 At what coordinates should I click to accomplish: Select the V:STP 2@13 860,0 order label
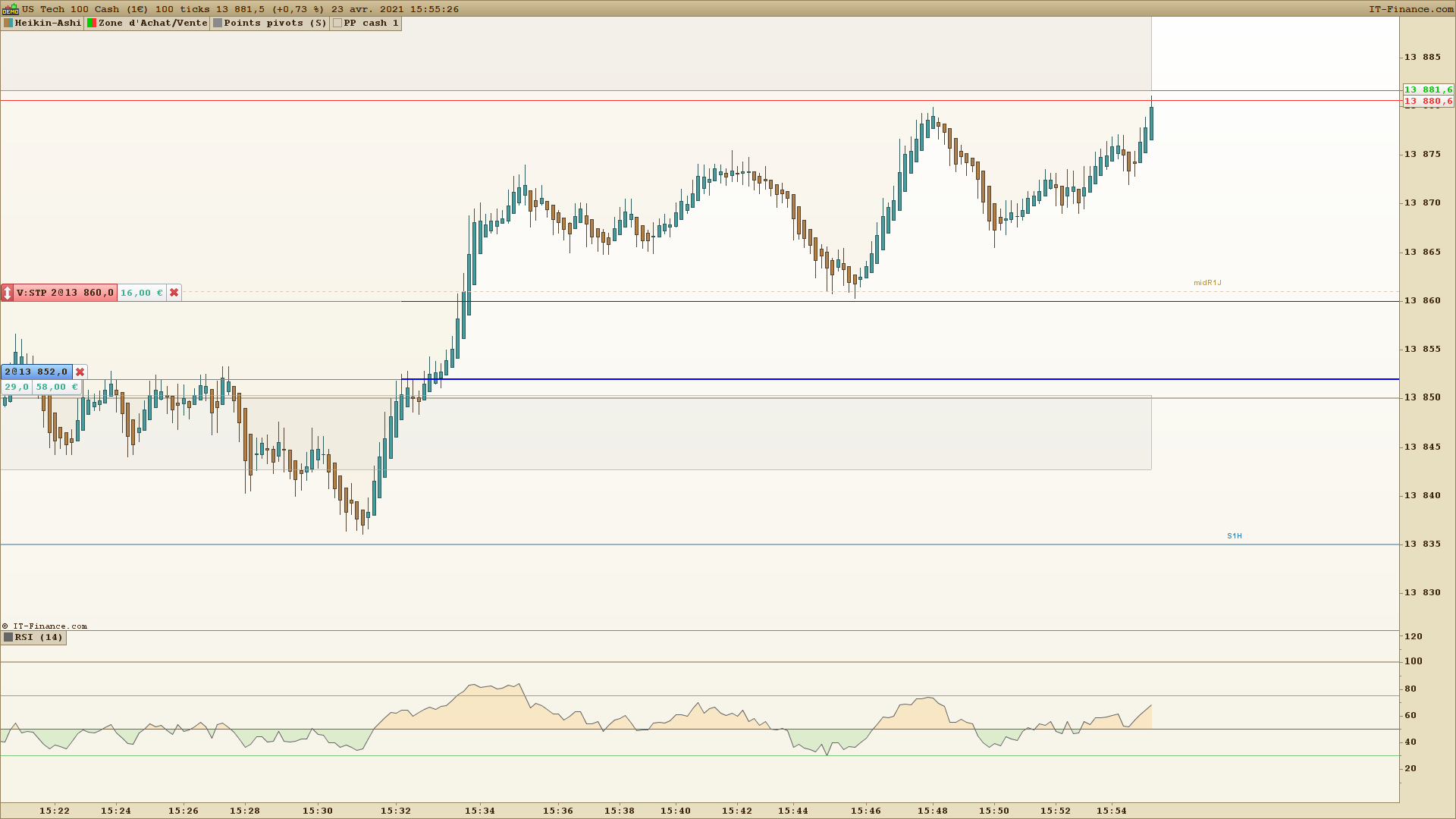(x=65, y=293)
